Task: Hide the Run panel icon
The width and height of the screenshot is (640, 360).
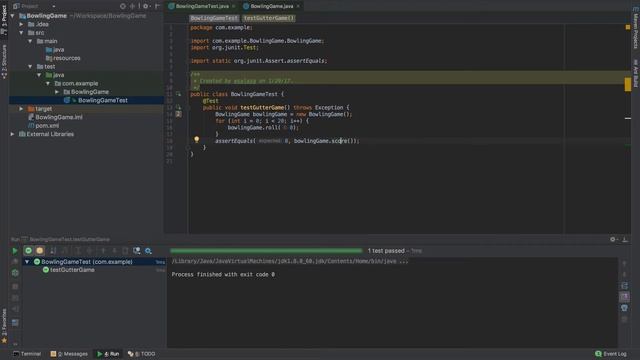Action: pos(625,240)
